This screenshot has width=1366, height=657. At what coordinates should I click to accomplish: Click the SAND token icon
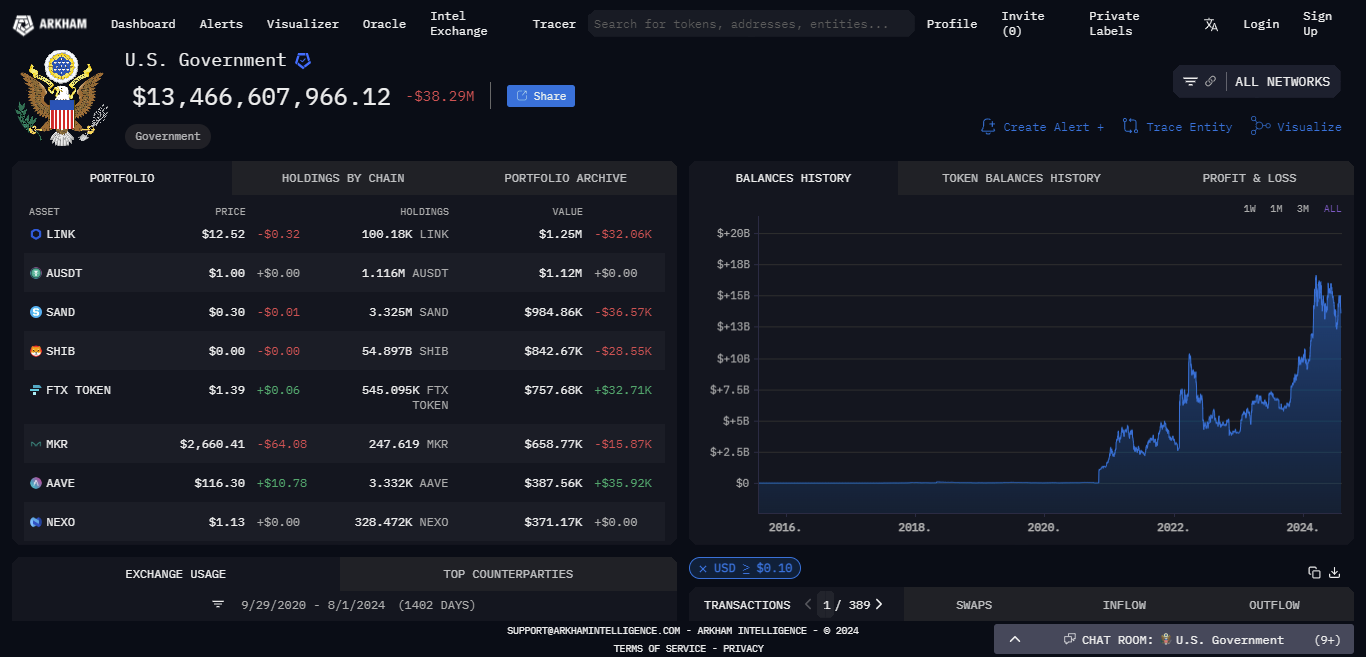36,312
